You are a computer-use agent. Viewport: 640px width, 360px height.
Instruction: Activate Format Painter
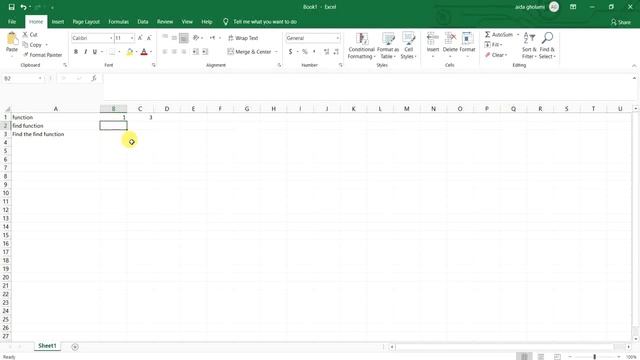click(42, 55)
